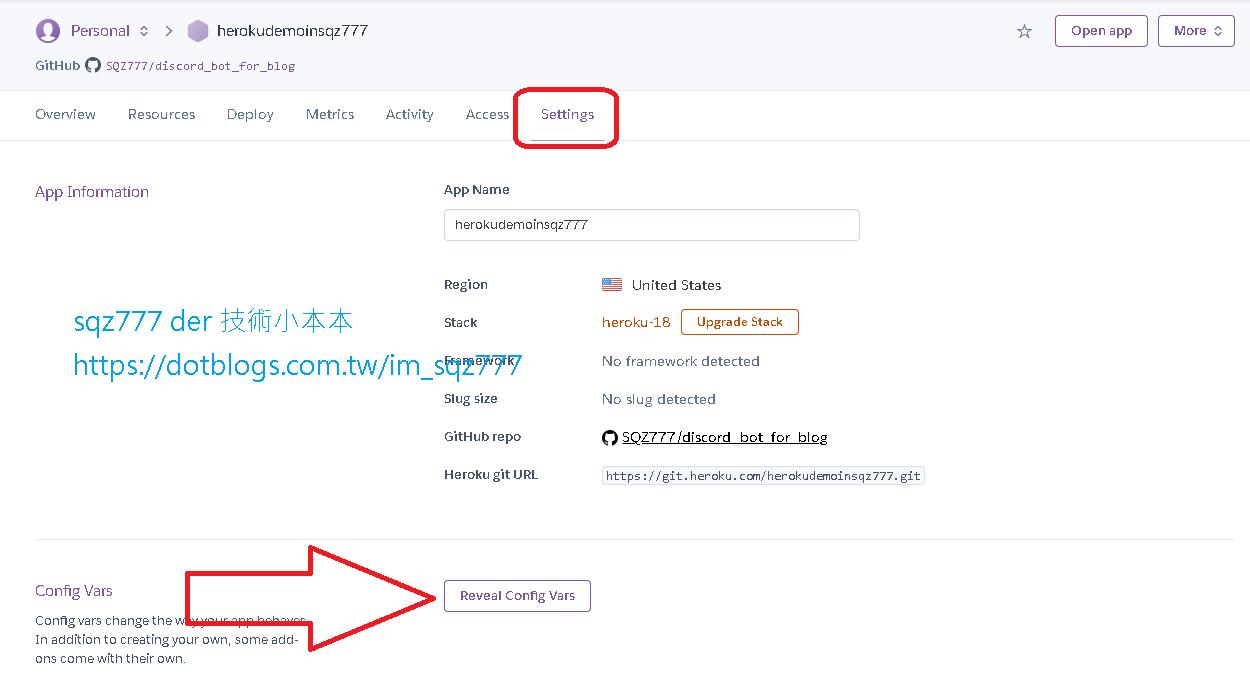Screen dimensions: 1250x691
Task: Click the Config Vars section heading
Action: click(74, 591)
